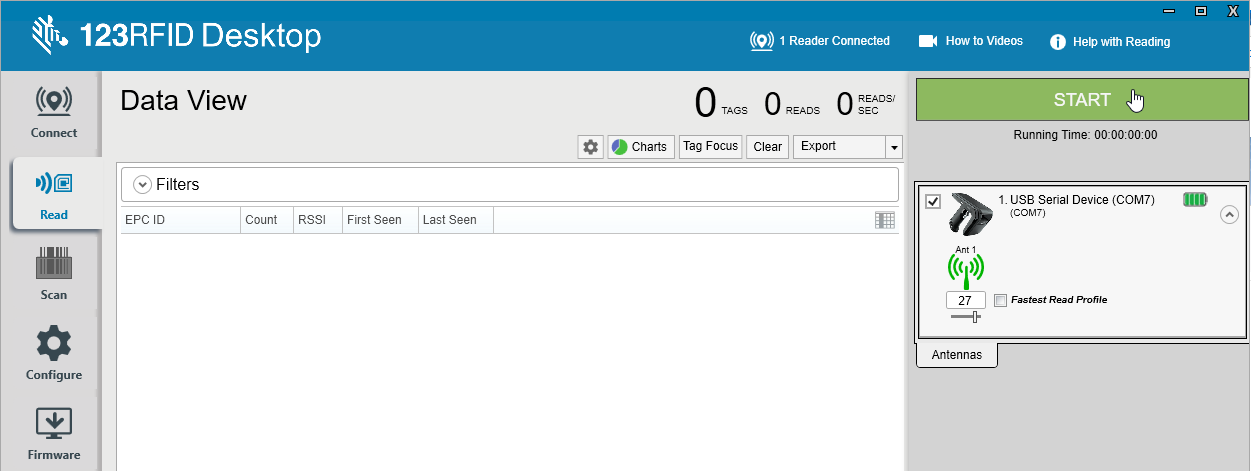Switch to the Read tab

click(x=53, y=193)
